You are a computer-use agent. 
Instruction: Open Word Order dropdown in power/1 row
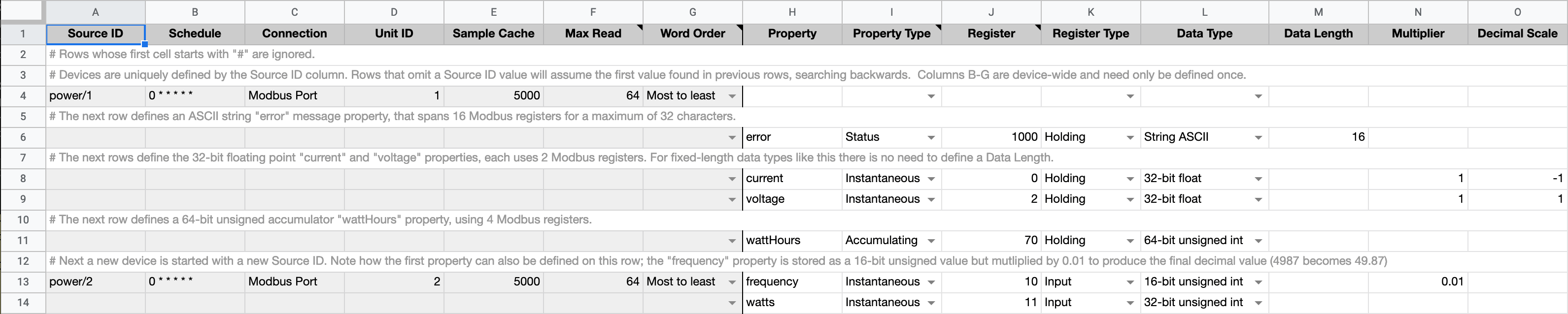[732, 96]
